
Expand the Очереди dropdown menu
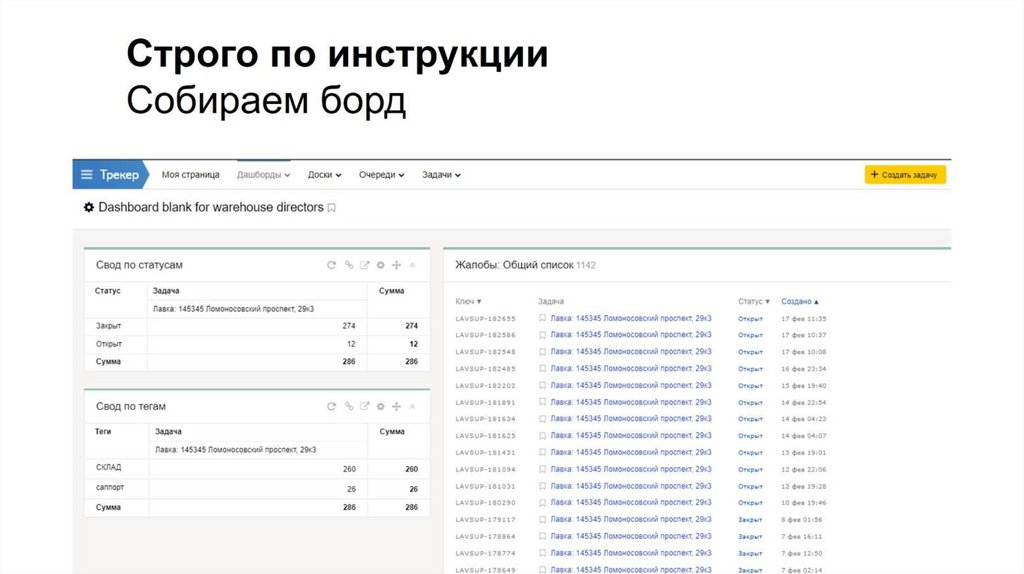pyautogui.click(x=381, y=174)
